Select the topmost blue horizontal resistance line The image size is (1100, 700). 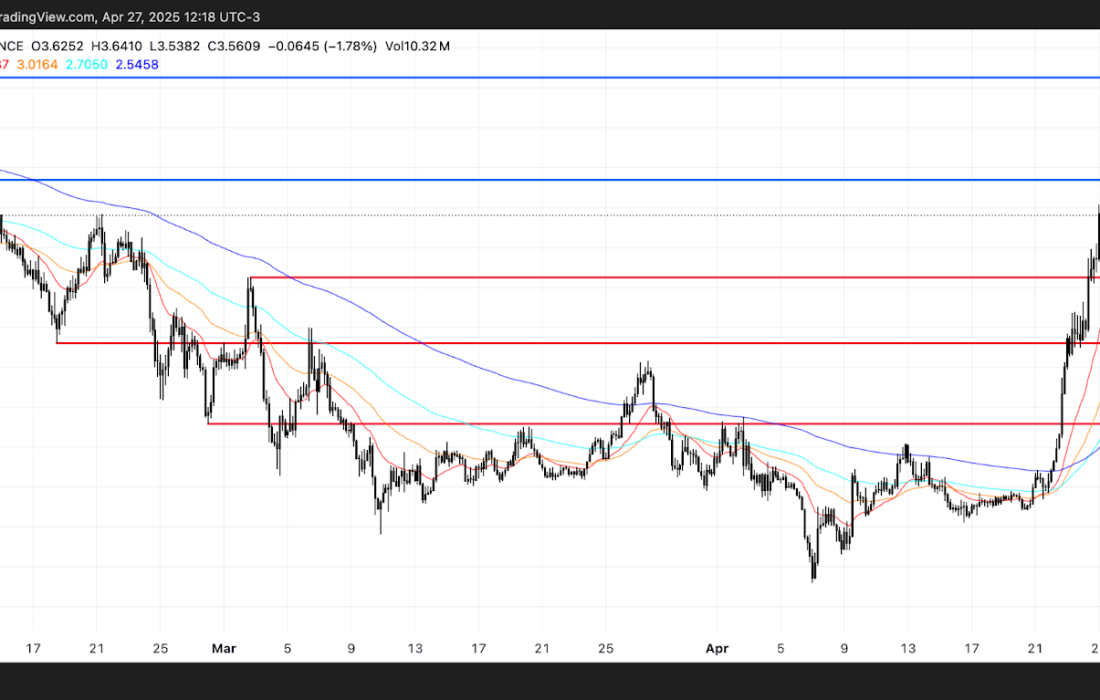point(550,77)
